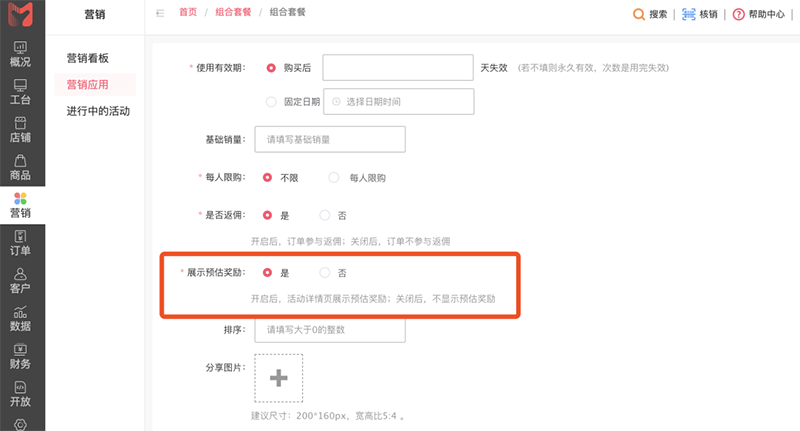This screenshot has width=800, height=431.
Task: Click the 分享图片 upload plus box
Action: [x=279, y=378]
